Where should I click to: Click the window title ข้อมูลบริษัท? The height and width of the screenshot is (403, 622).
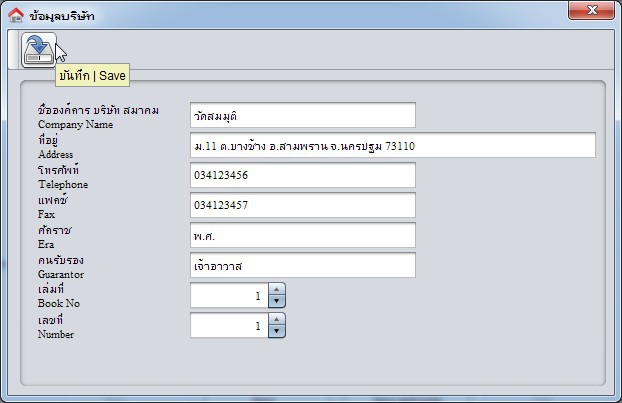pyautogui.click(x=62, y=16)
